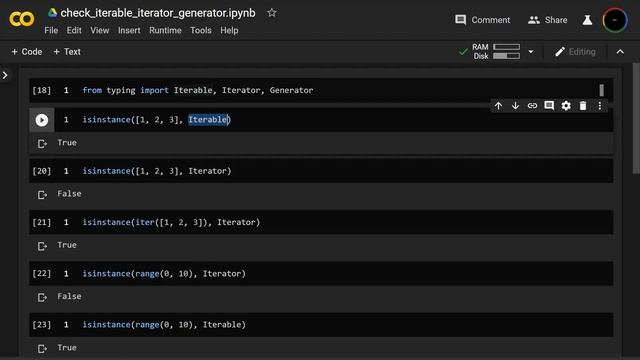The image size is (640, 360).
Task: Click the Comment button
Action: 482,20
